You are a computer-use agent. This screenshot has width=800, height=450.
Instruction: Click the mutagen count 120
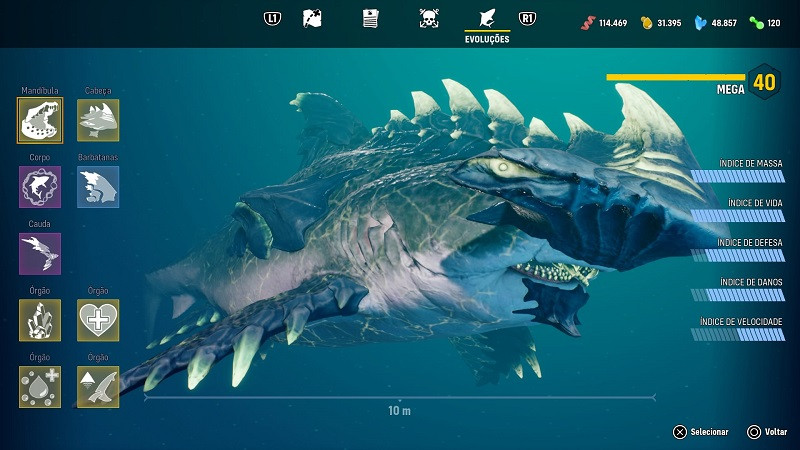773,23
